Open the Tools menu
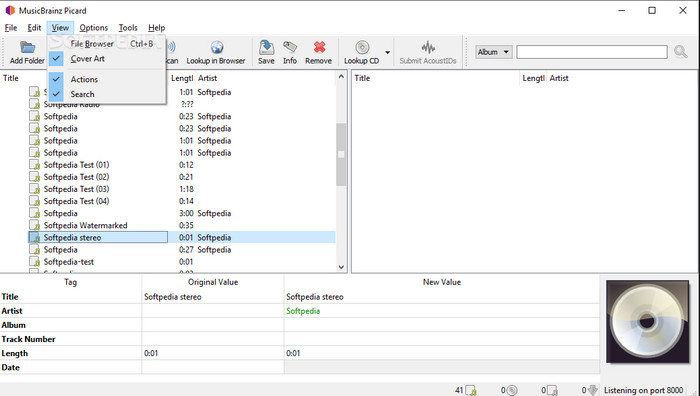The width and height of the screenshot is (700, 396). 128,28
